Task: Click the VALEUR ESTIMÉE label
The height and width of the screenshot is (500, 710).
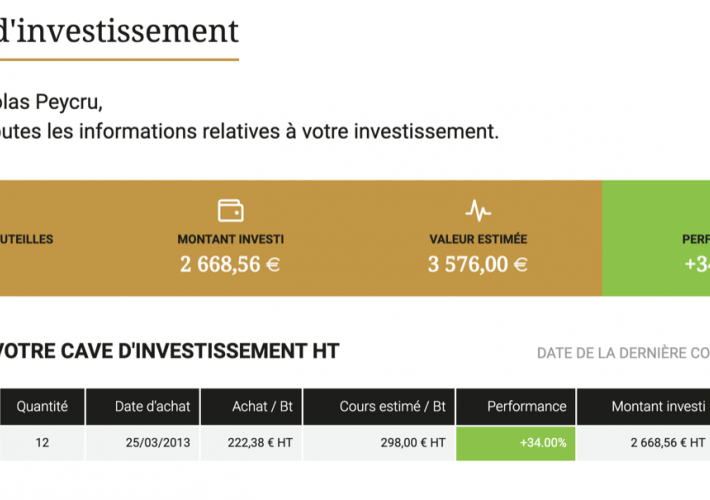Action: point(478,239)
